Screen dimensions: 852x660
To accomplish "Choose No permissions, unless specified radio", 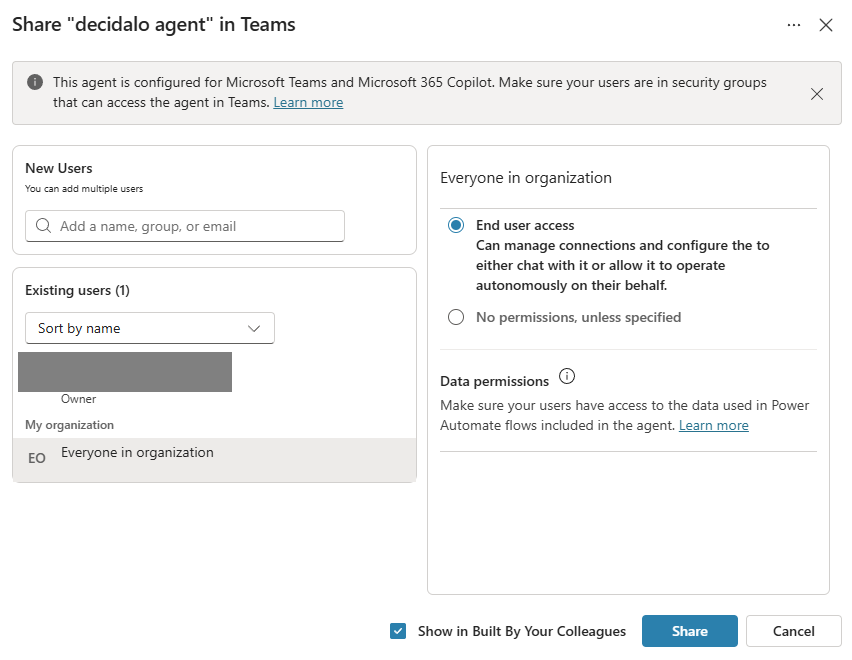I will click(455, 317).
